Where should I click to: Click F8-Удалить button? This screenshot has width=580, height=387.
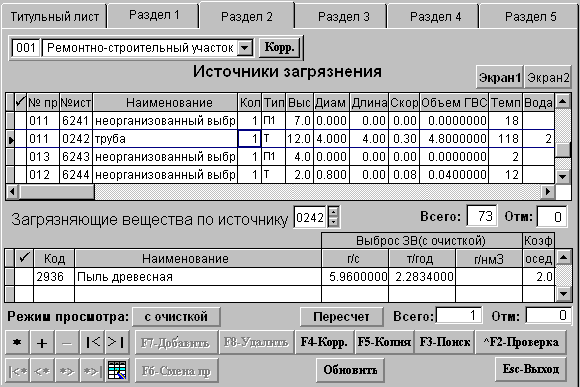pos(256,343)
